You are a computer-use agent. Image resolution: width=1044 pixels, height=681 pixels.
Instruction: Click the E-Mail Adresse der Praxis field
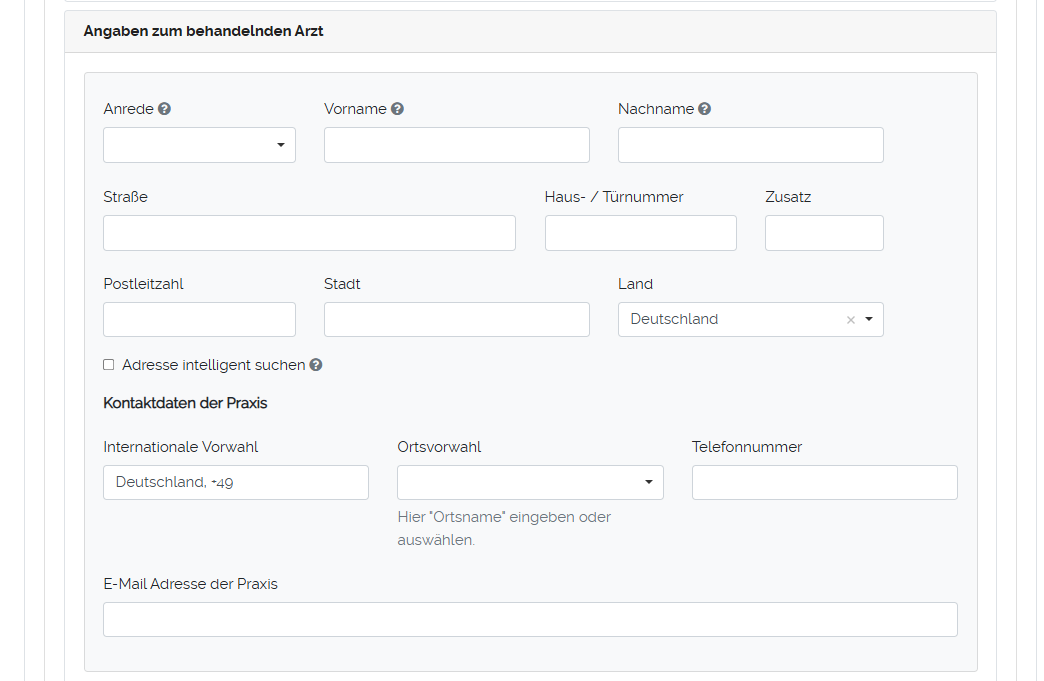pos(530,619)
